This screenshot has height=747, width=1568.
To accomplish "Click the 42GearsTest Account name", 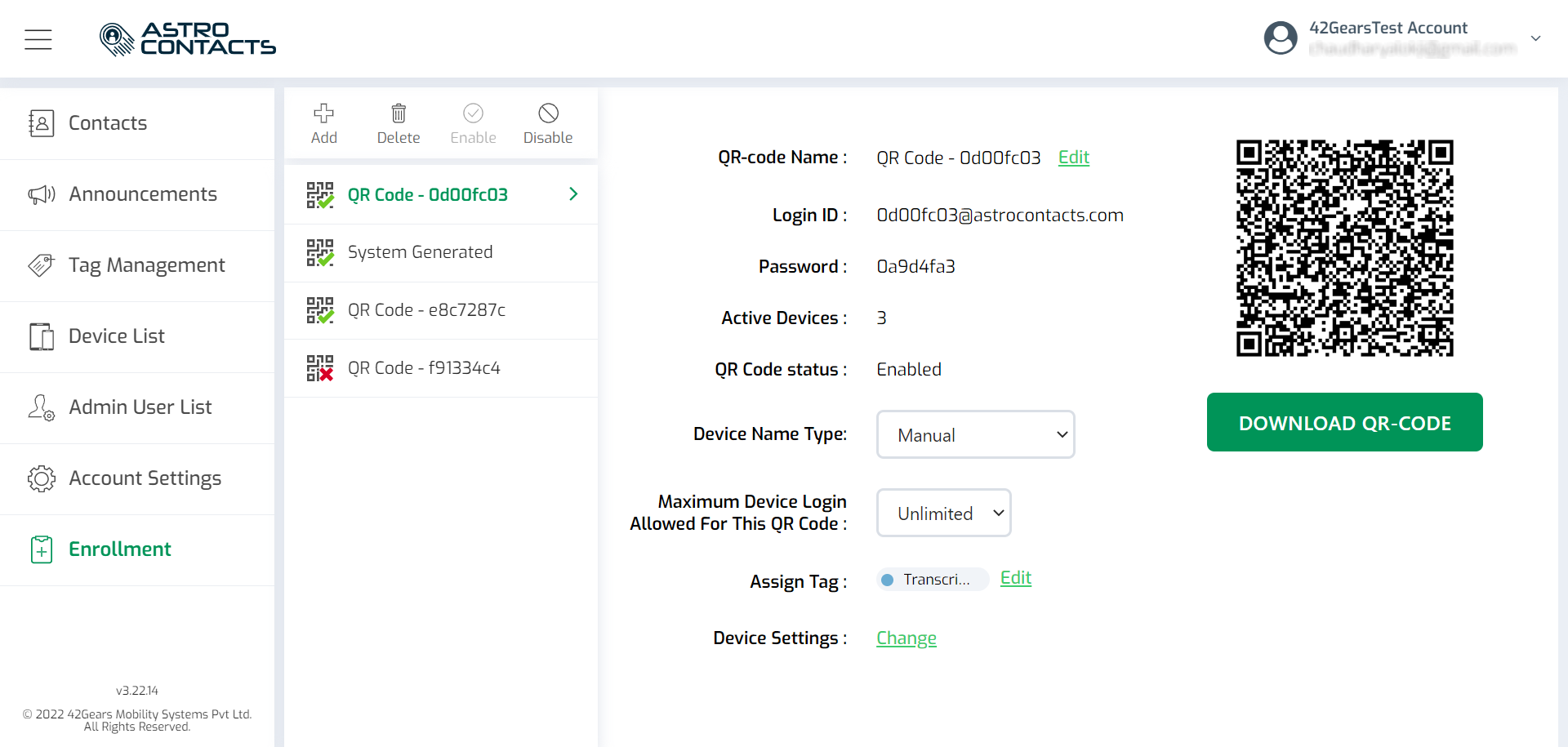I will pyautogui.click(x=1388, y=28).
